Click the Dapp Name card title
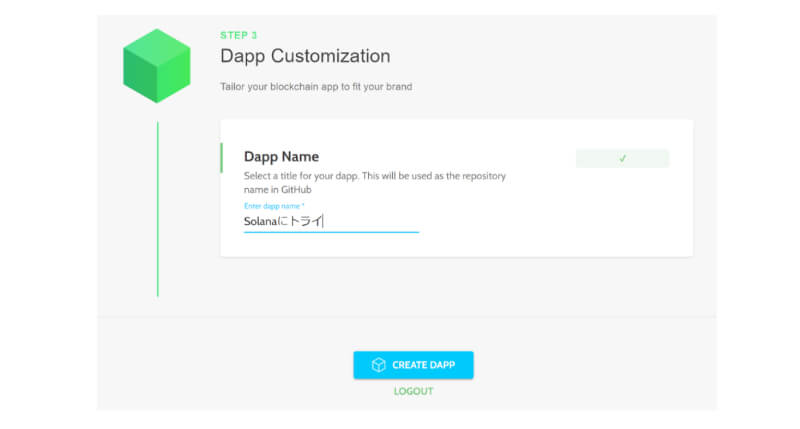 [281, 156]
